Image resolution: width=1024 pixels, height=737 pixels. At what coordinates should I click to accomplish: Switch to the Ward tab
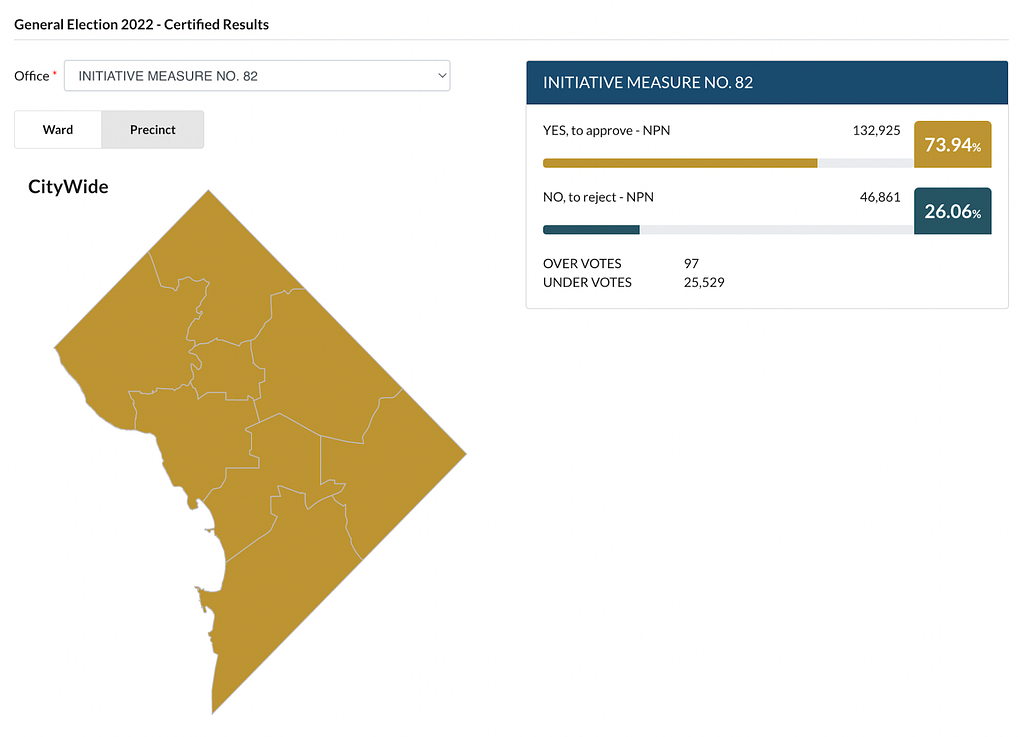[58, 129]
